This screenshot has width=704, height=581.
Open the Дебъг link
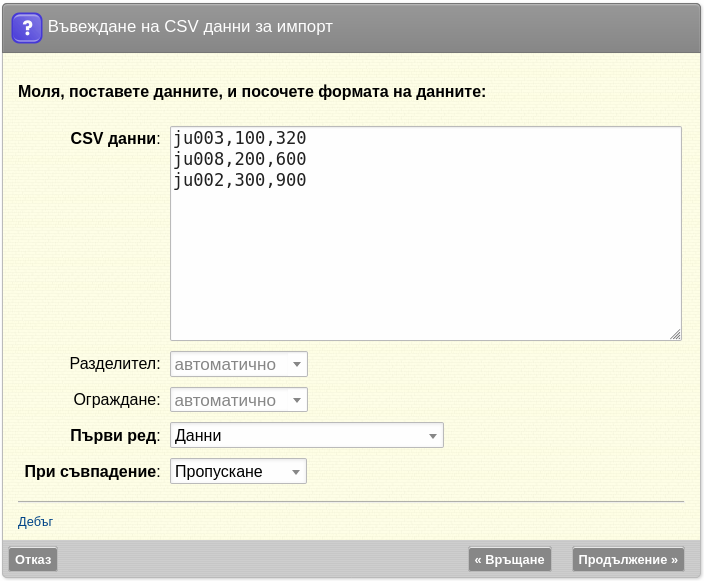click(x=35, y=522)
